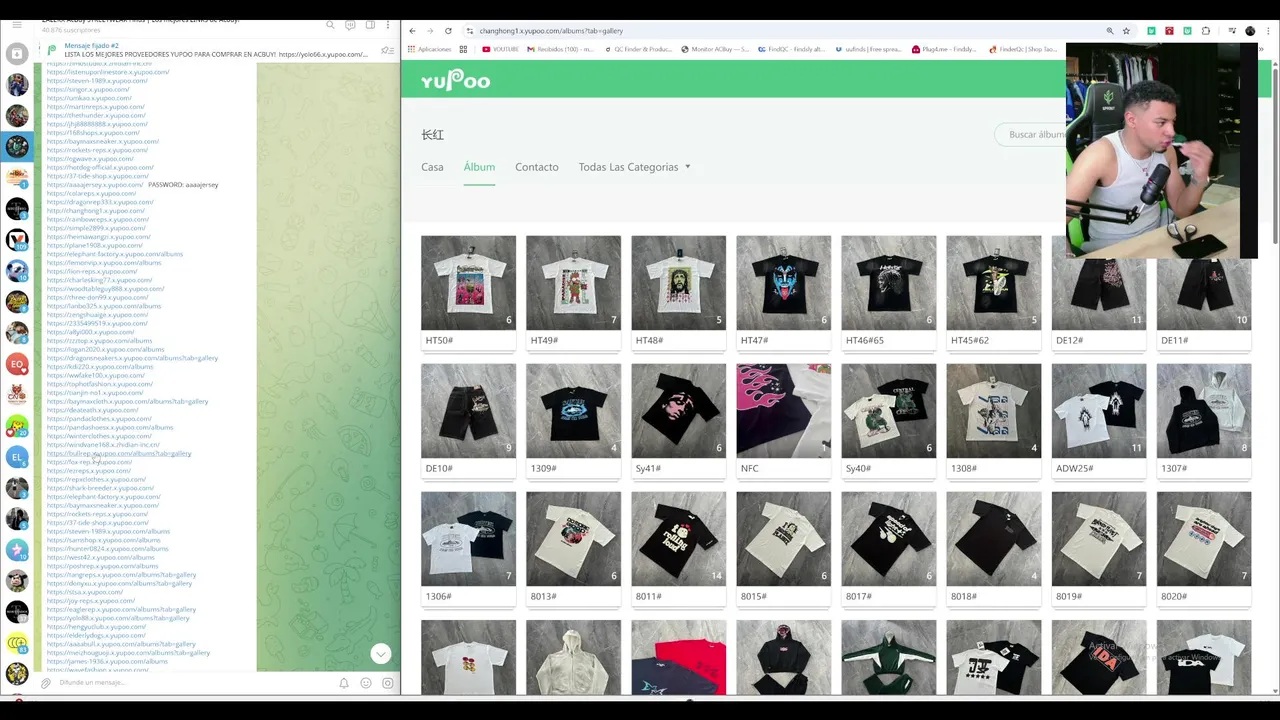
Task: Open 'uufinds' bookmark
Action: [x=868, y=49]
